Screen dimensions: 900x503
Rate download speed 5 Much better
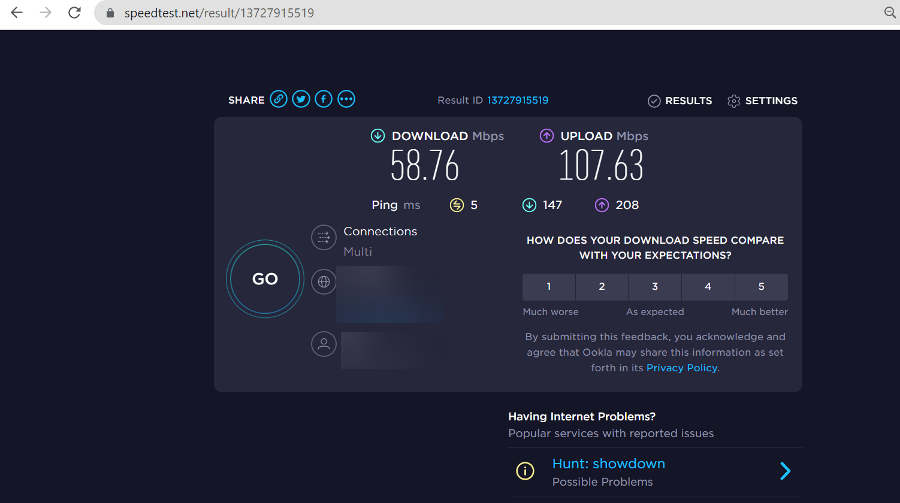(x=761, y=287)
